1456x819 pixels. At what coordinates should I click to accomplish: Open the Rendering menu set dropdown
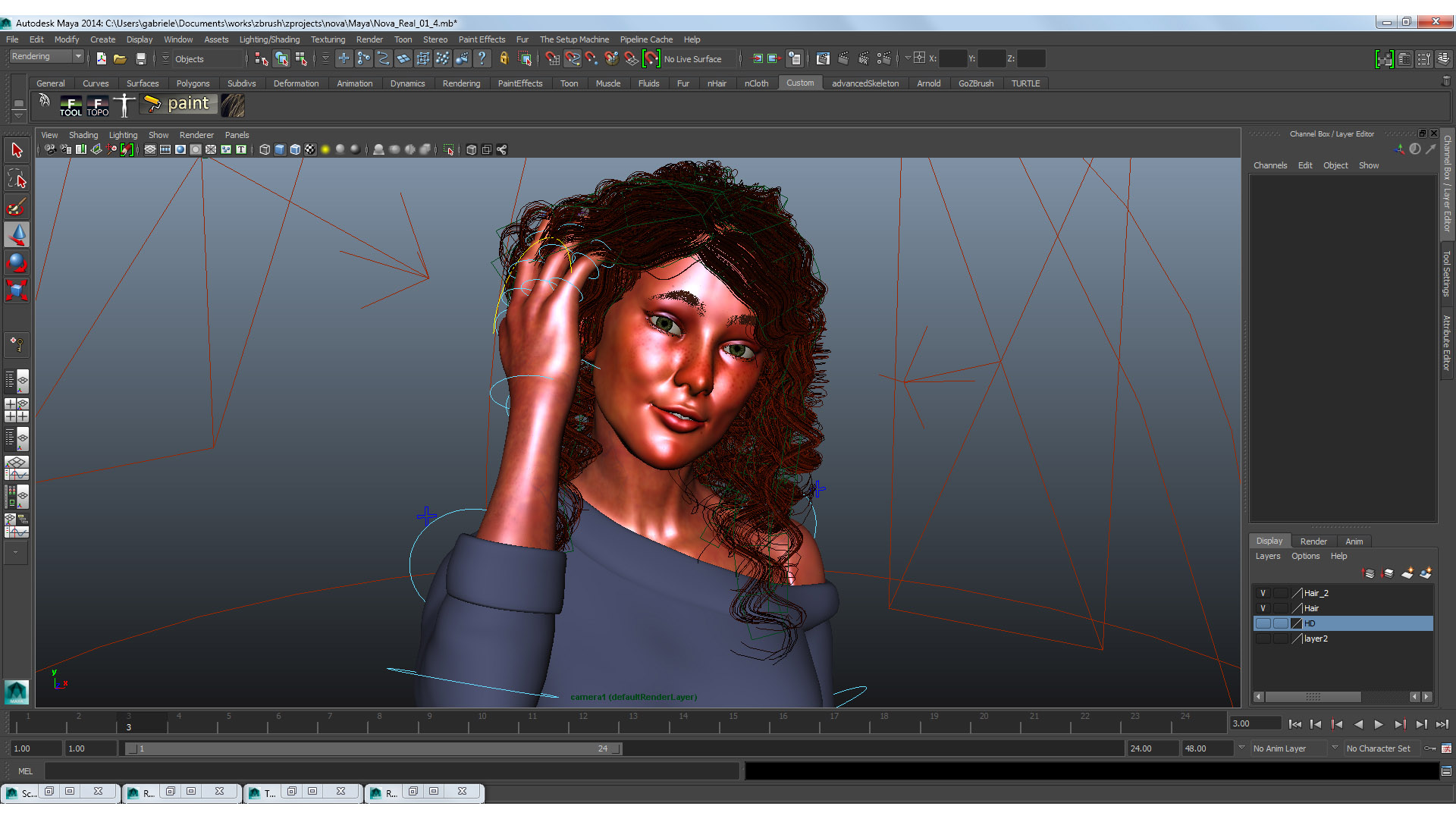coord(46,57)
